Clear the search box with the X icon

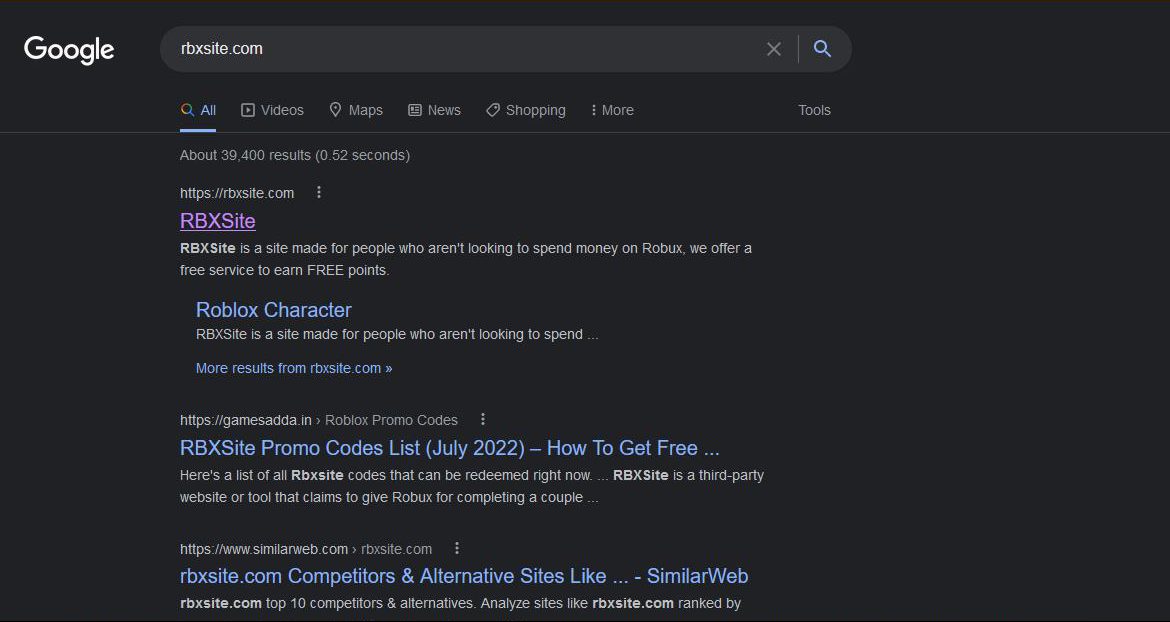774,49
